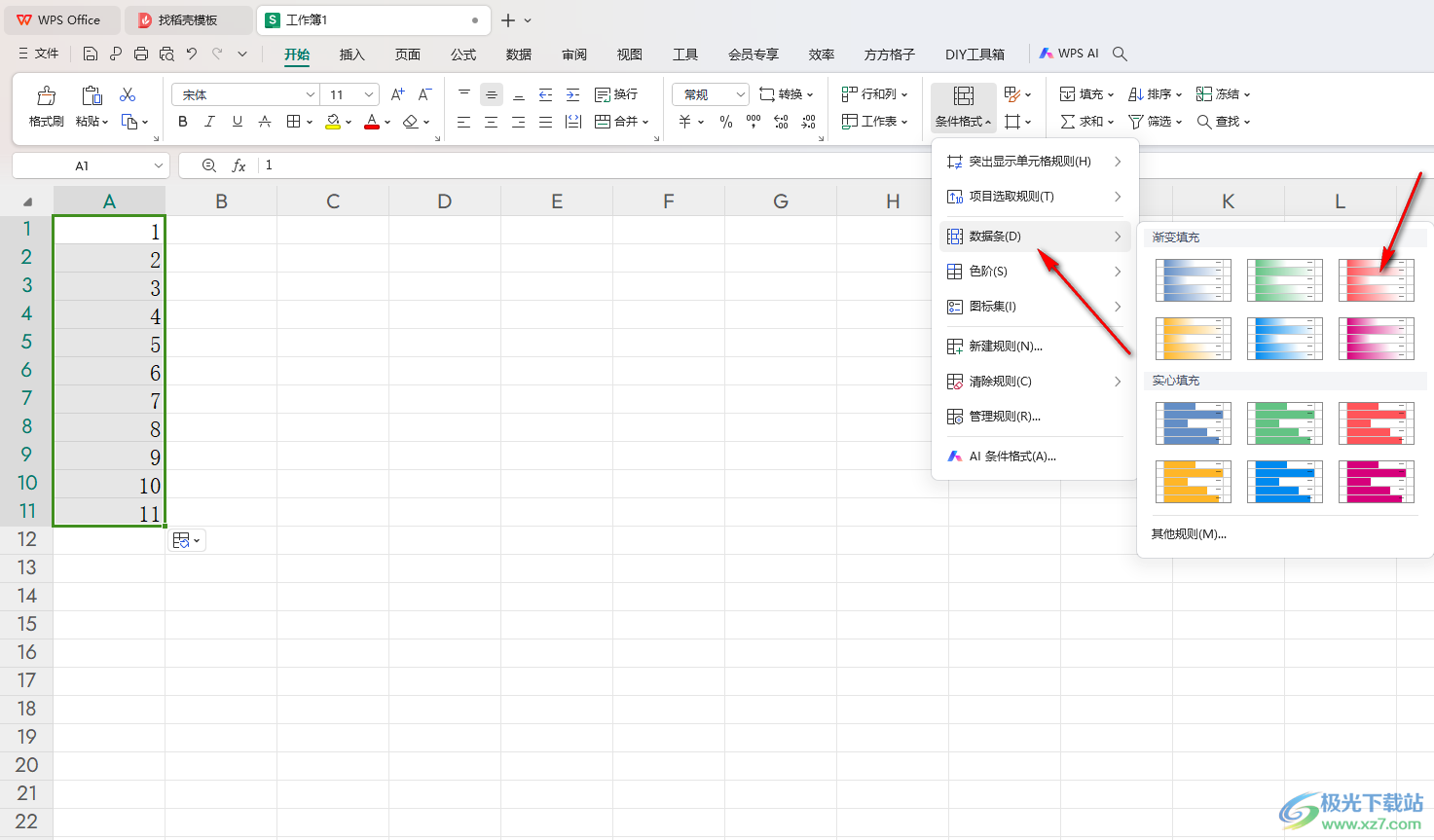Open Highlight Cell Rules (突出显示单元格规则) submenu
This screenshot has width=1434, height=840.
[x=1035, y=162]
